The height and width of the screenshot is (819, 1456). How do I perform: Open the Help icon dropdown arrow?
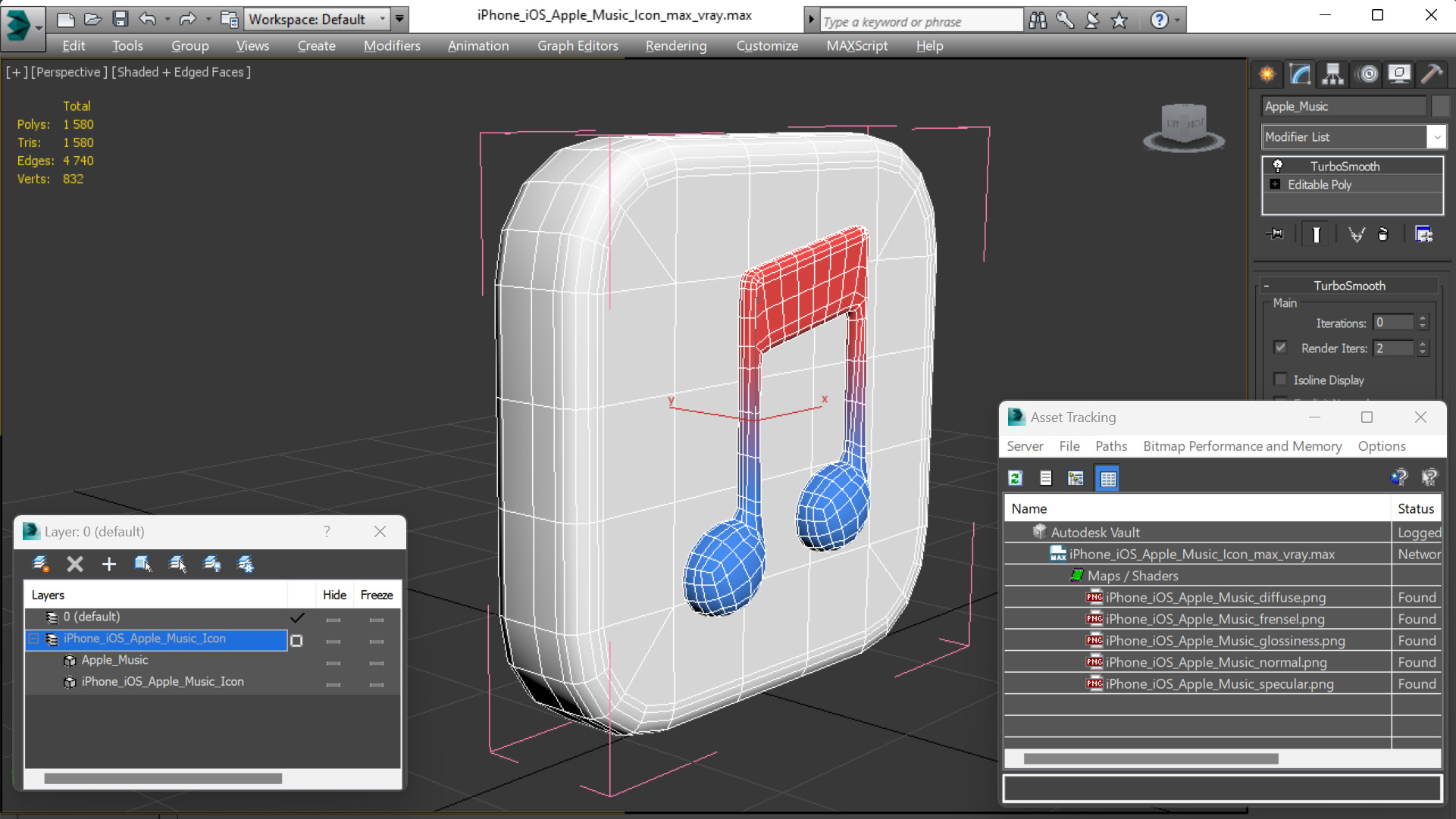(x=1177, y=20)
